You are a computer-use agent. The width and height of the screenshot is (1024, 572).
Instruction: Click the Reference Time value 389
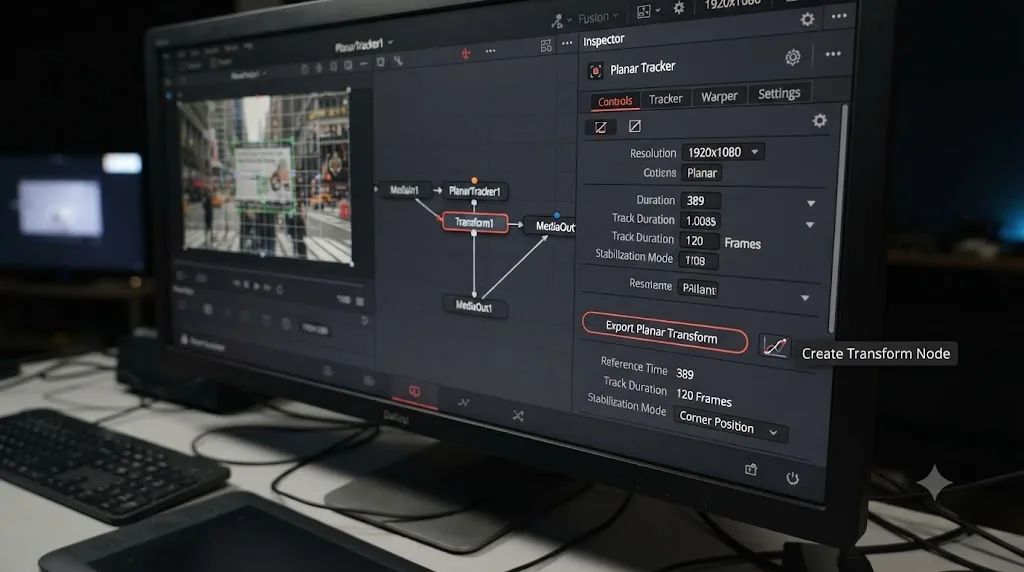pos(684,374)
